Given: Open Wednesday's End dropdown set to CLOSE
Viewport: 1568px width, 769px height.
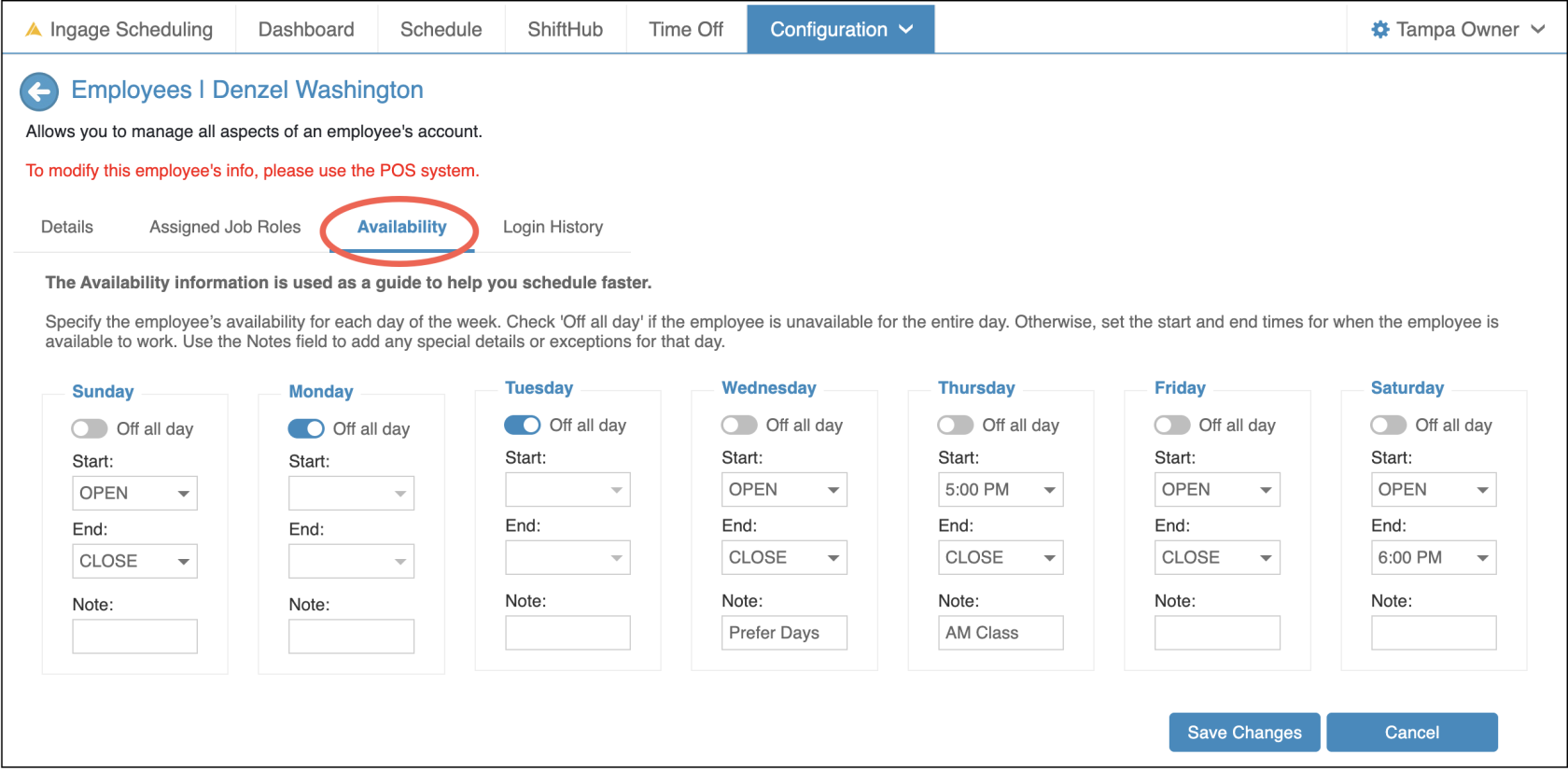Looking at the screenshot, I should point(783,558).
